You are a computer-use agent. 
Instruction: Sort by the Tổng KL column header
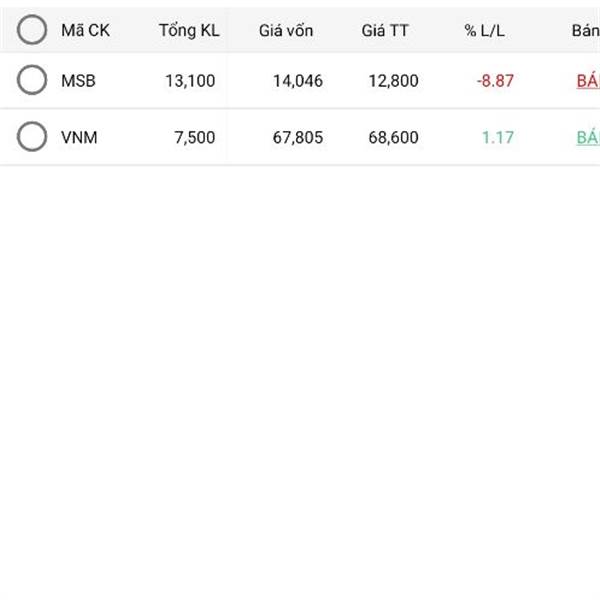click(189, 30)
